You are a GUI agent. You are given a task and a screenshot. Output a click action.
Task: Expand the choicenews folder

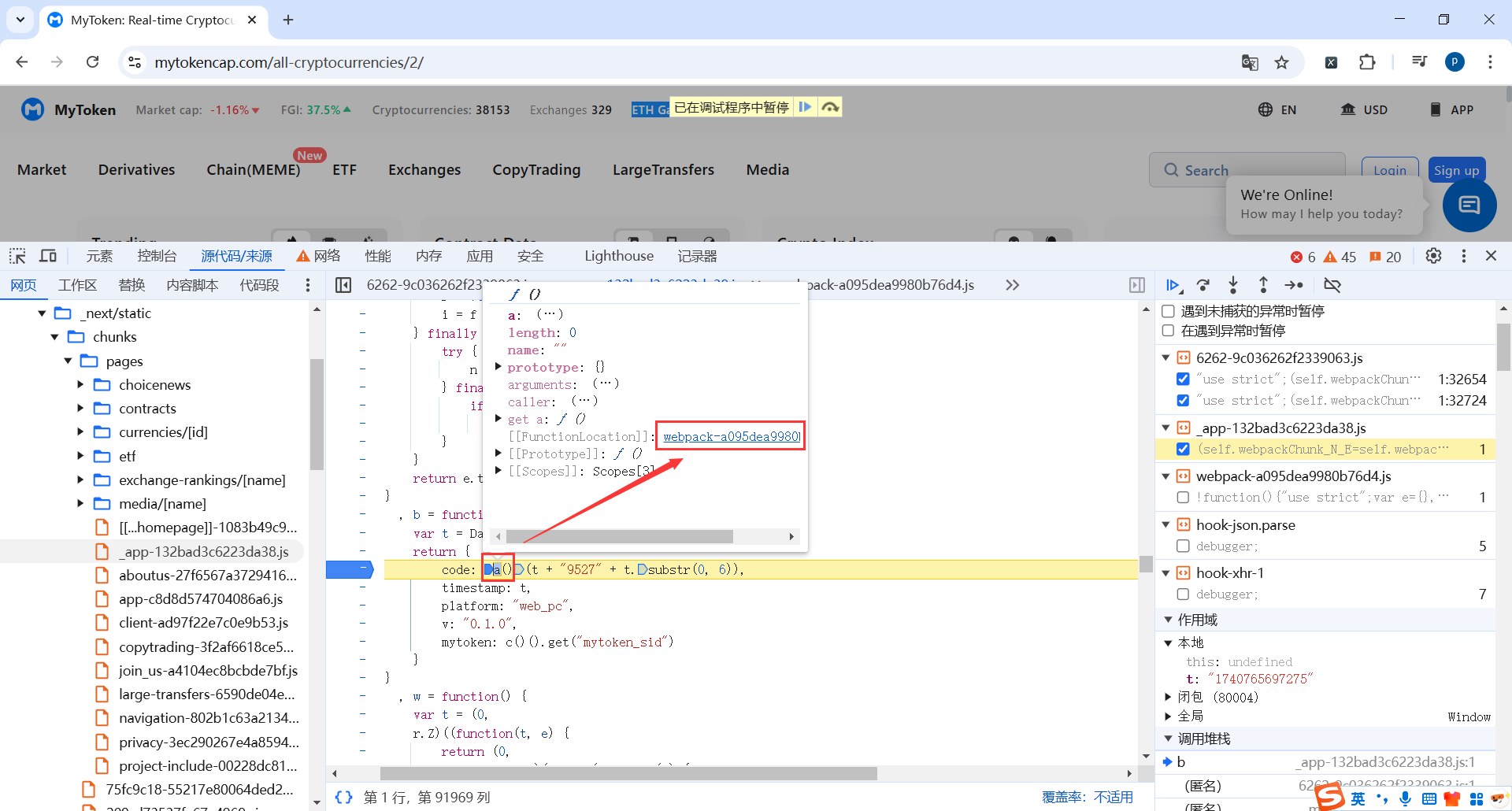click(x=80, y=385)
